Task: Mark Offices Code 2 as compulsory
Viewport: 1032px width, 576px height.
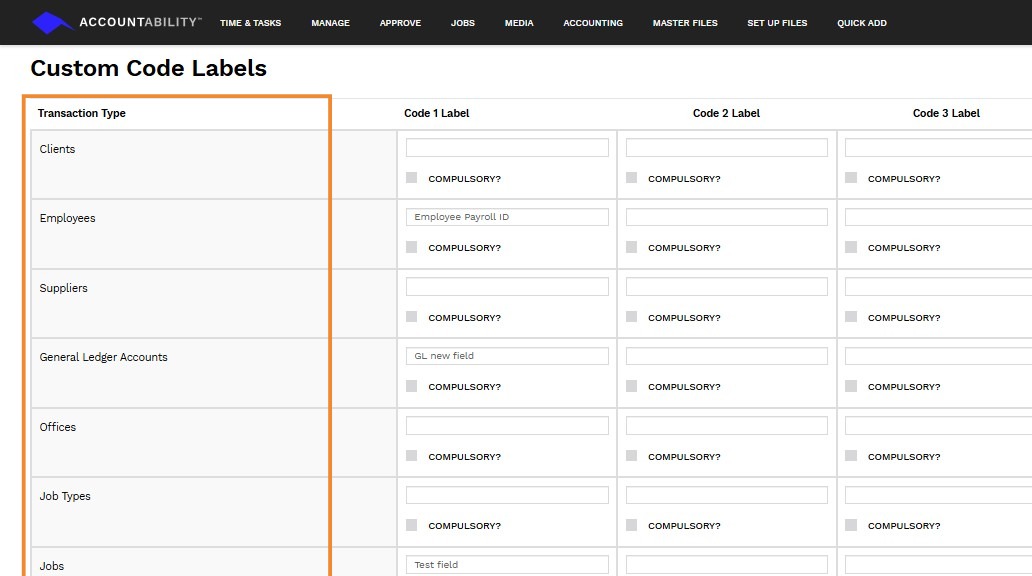Action: pos(632,456)
